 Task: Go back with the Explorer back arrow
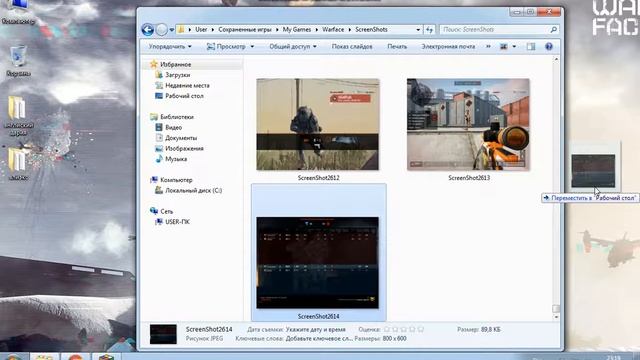(x=148, y=30)
